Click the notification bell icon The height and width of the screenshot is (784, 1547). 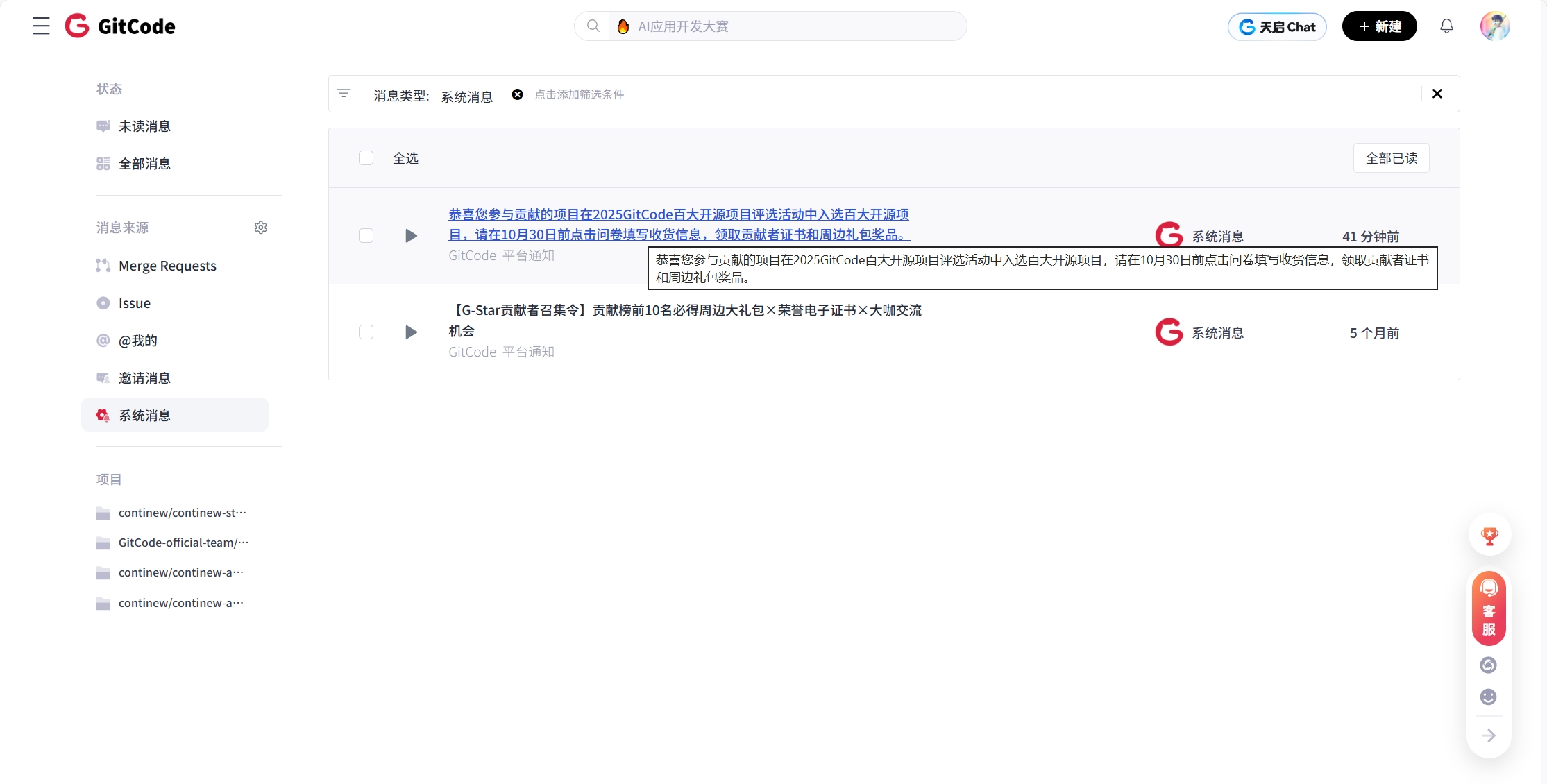tap(1446, 26)
